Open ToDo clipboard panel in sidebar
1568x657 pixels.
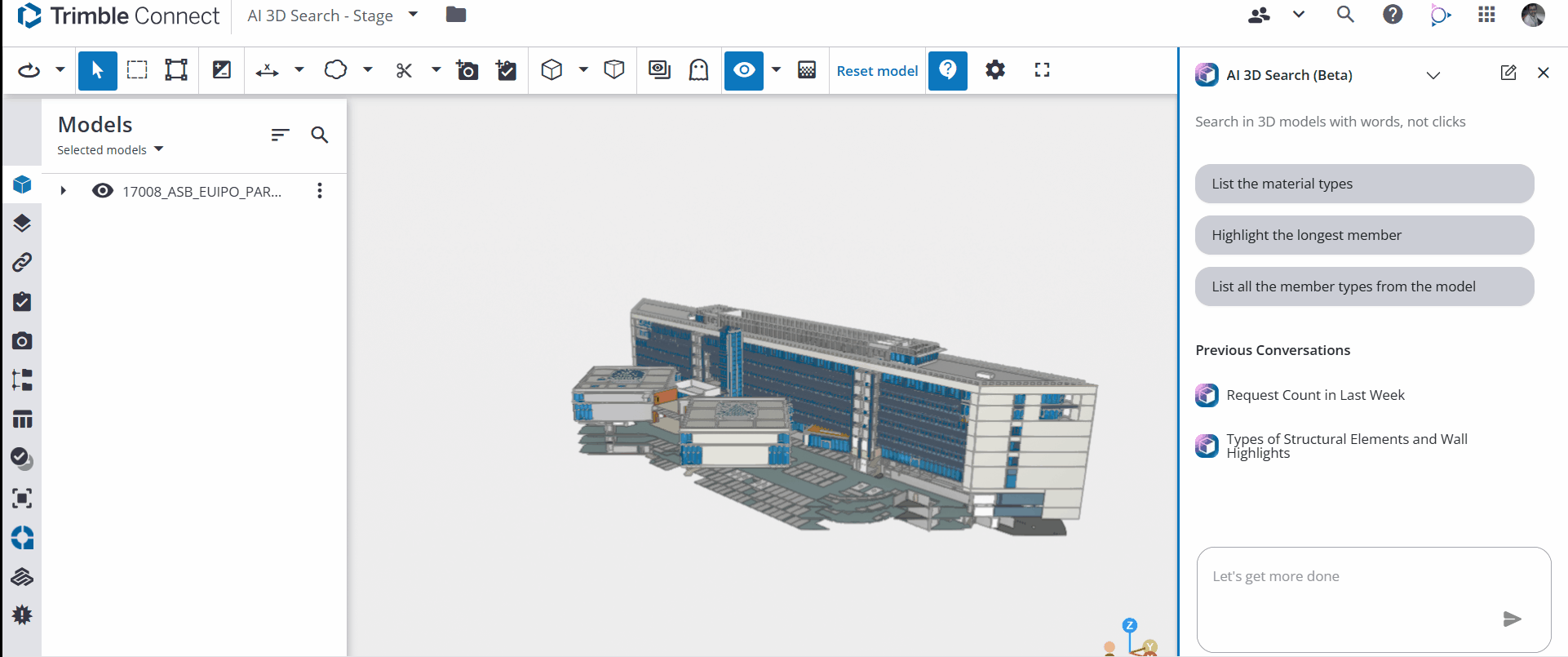(x=22, y=302)
